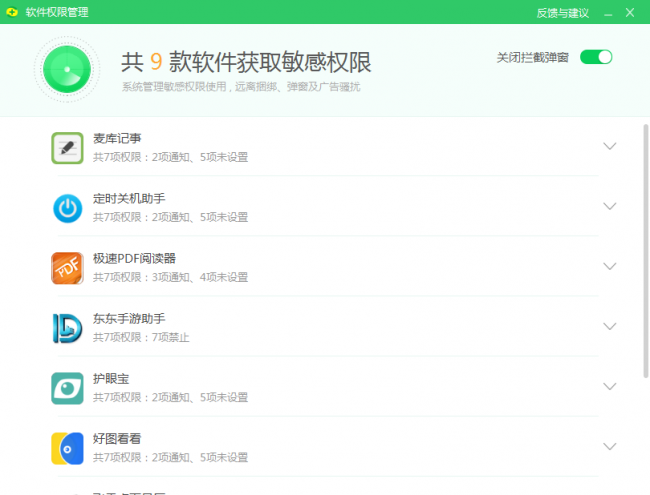650x495 pixels.
Task: Select the 东东手游助手 app name text
Action: point(129,318)
